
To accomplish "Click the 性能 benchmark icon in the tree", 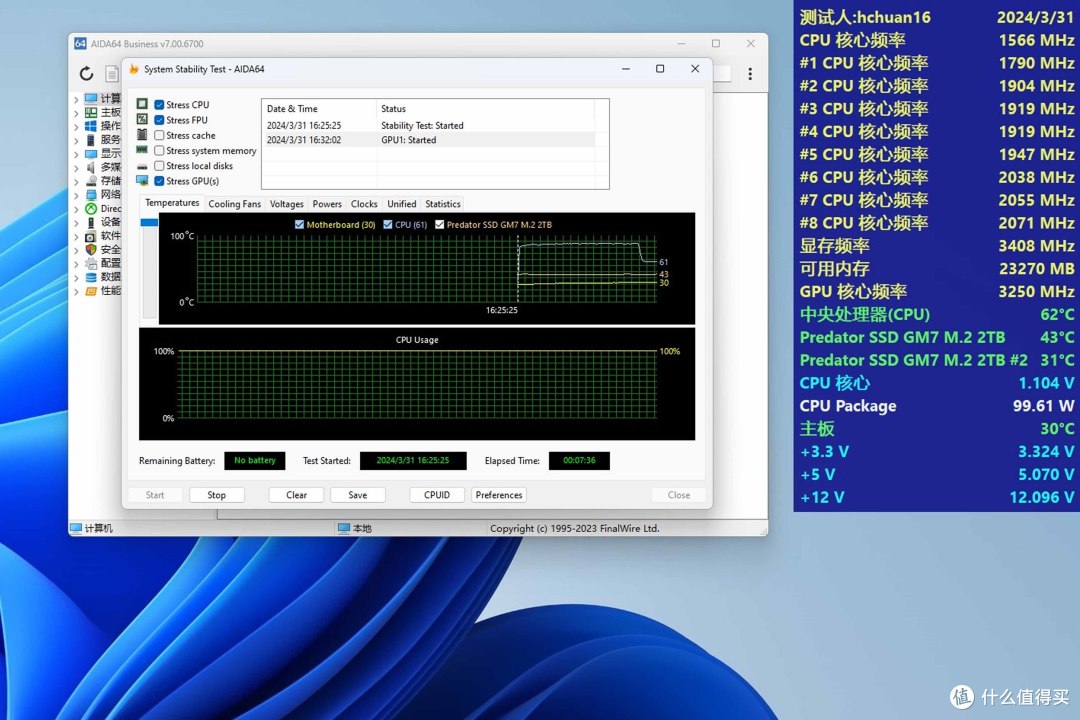I will 91,291.
